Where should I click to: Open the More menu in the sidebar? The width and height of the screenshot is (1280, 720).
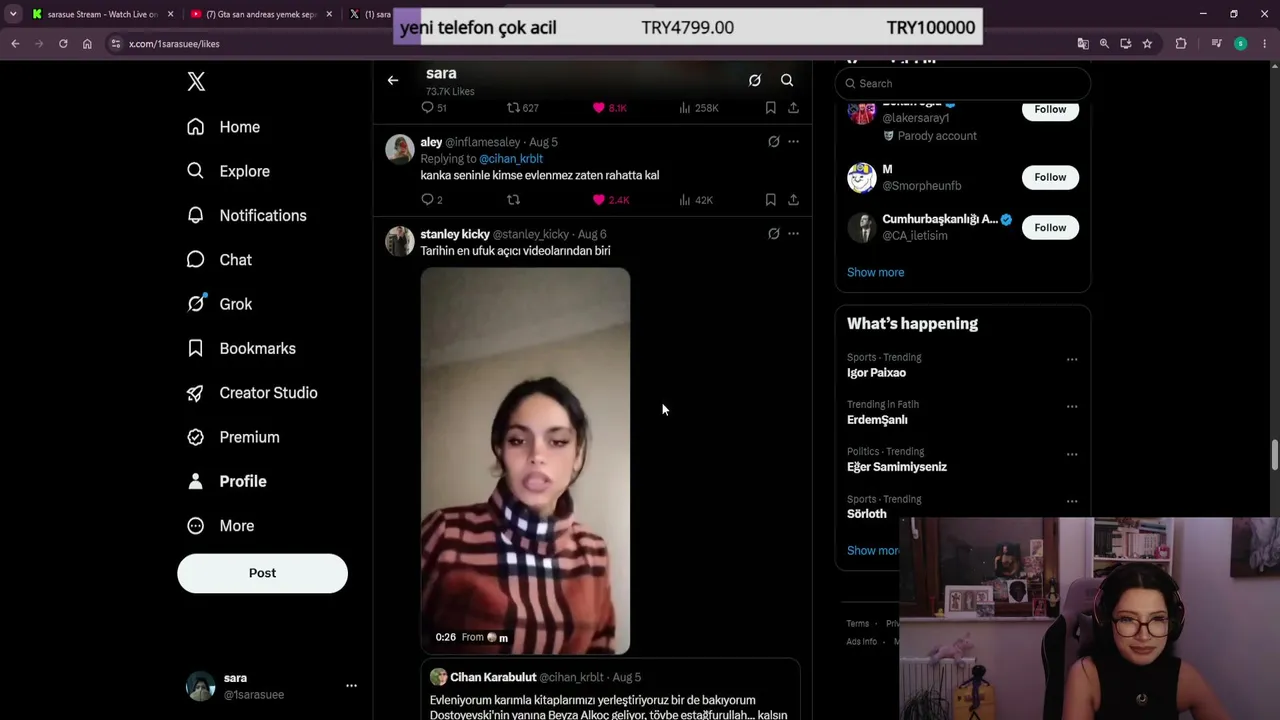pyautogui.click(x=221, y=526)
